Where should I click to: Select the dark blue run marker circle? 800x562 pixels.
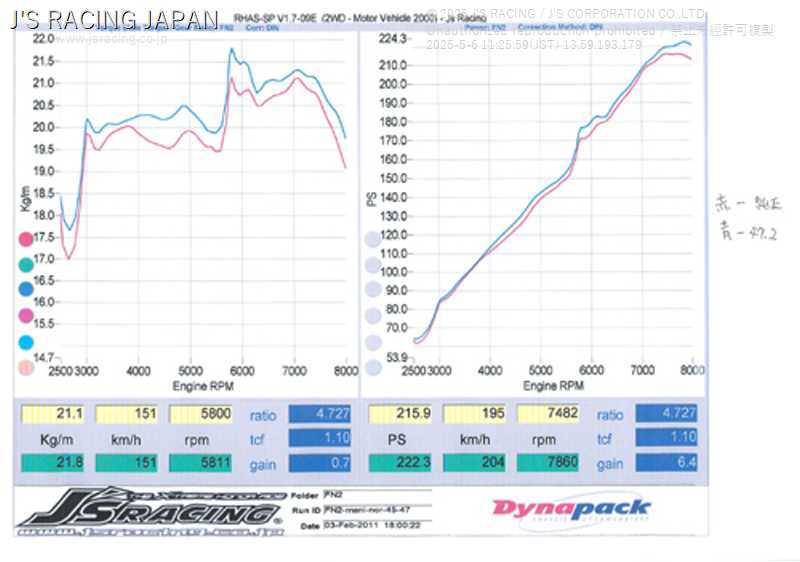pos(26,290)
